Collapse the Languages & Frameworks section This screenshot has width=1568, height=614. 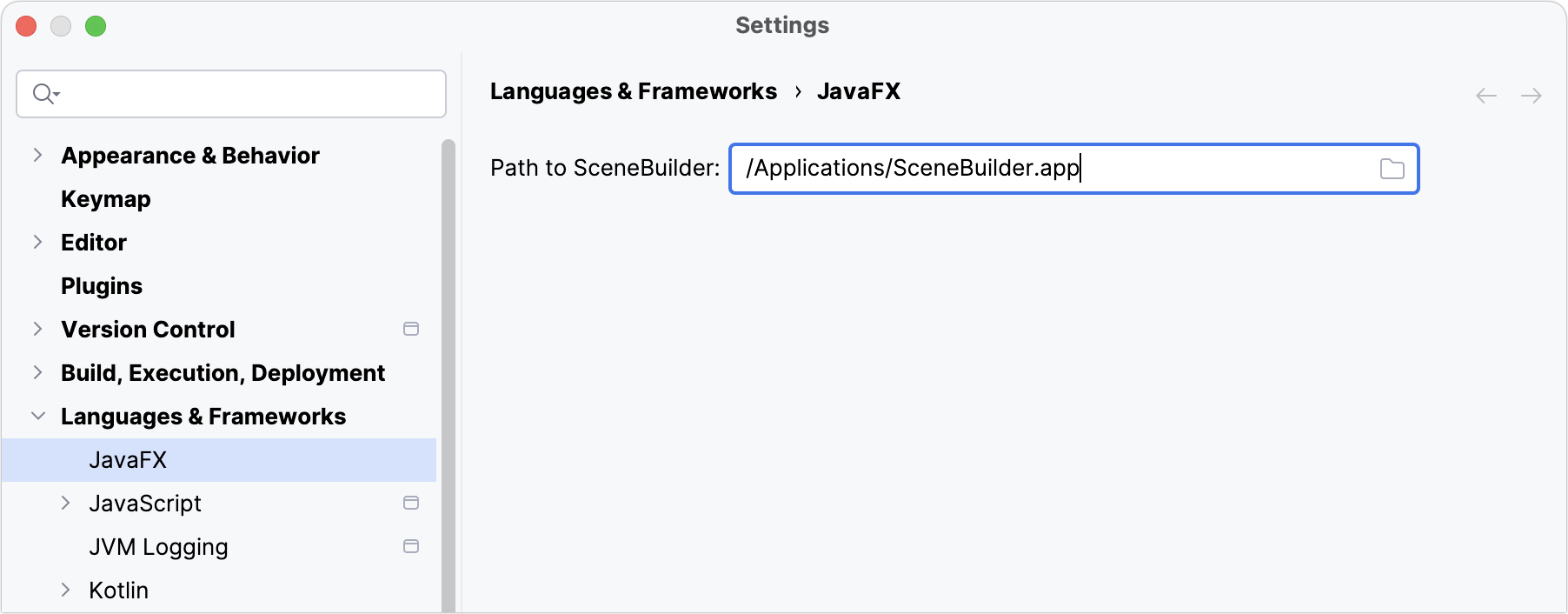coord(37,416)
